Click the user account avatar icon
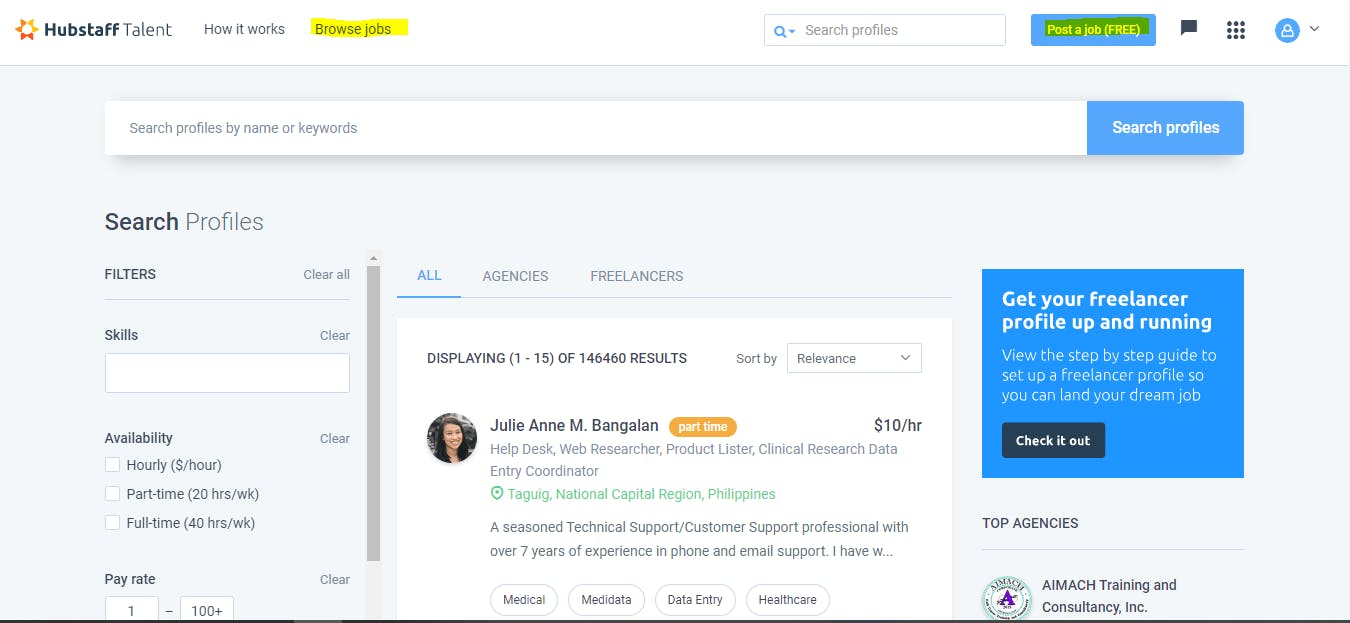The height and width of the screenshot is (623, 1350). [1287, 30]
